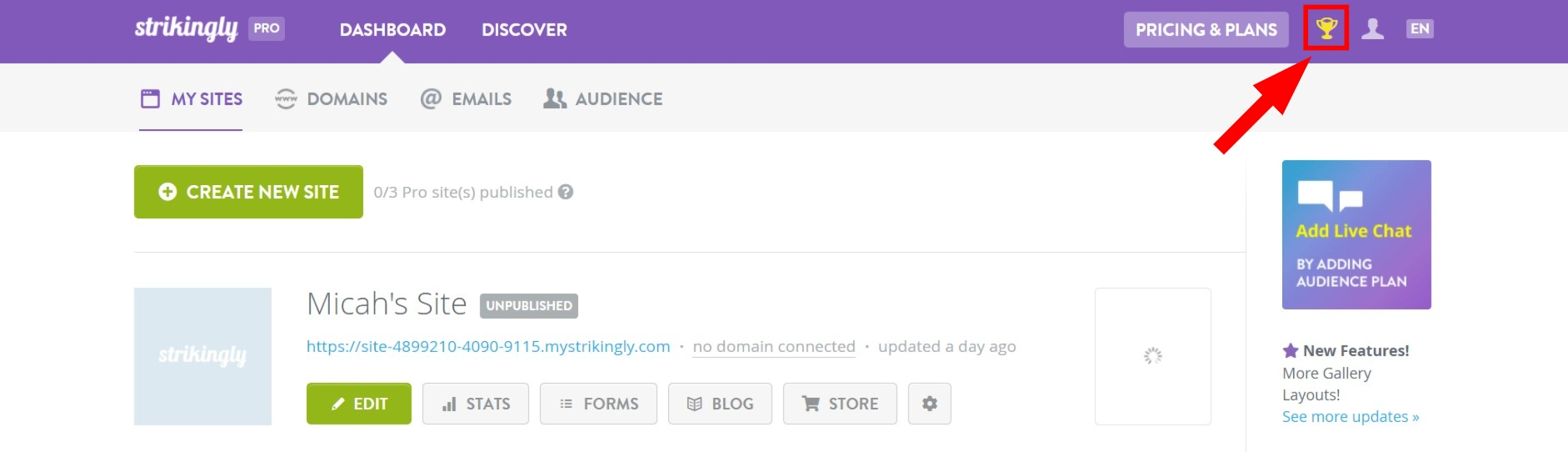Screen dimensions: 1568x452
Task: Click the Strikingly logo
Action: (186, 29)
